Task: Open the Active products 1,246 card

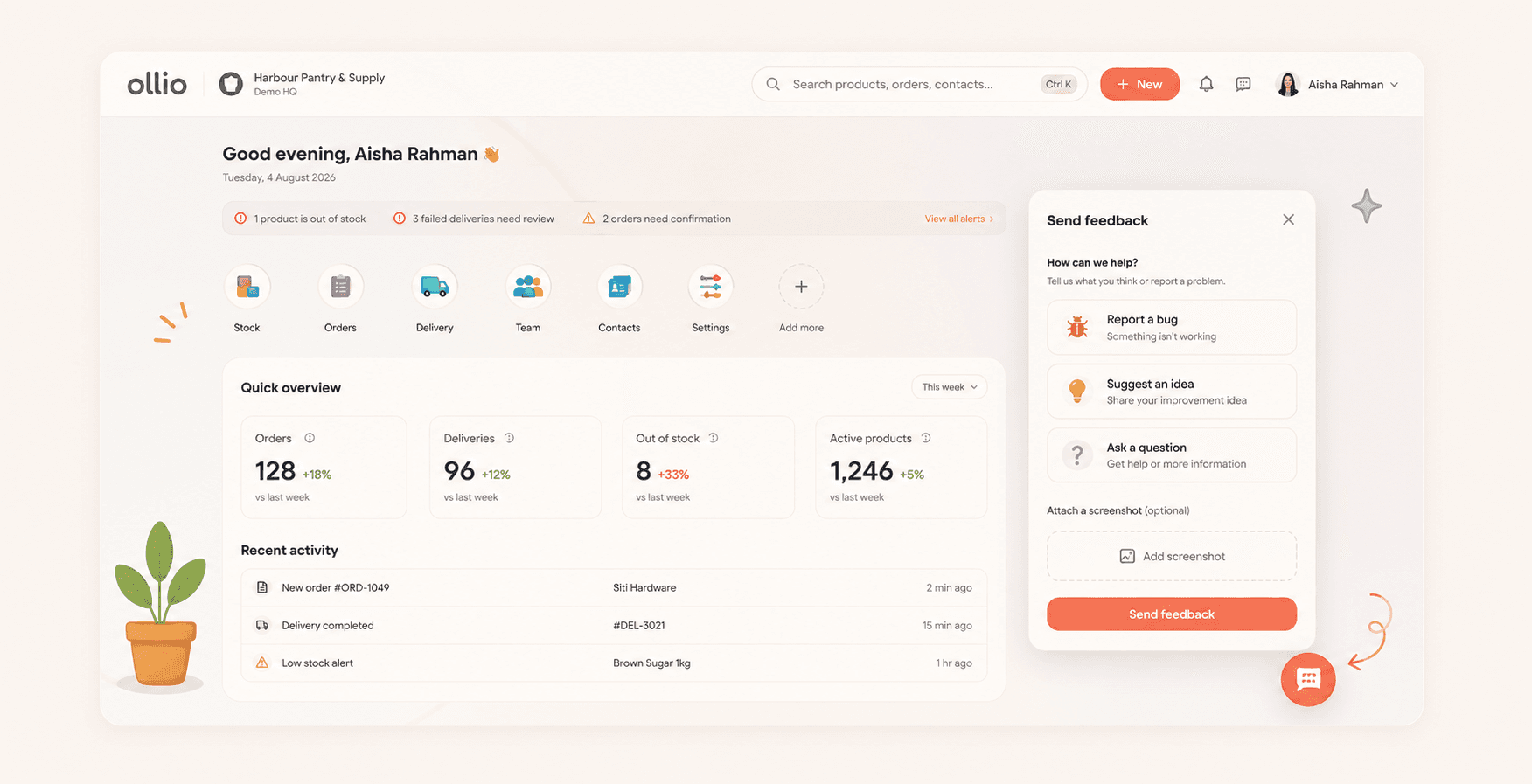Action: pyautogui.click(x=902, y=467)
